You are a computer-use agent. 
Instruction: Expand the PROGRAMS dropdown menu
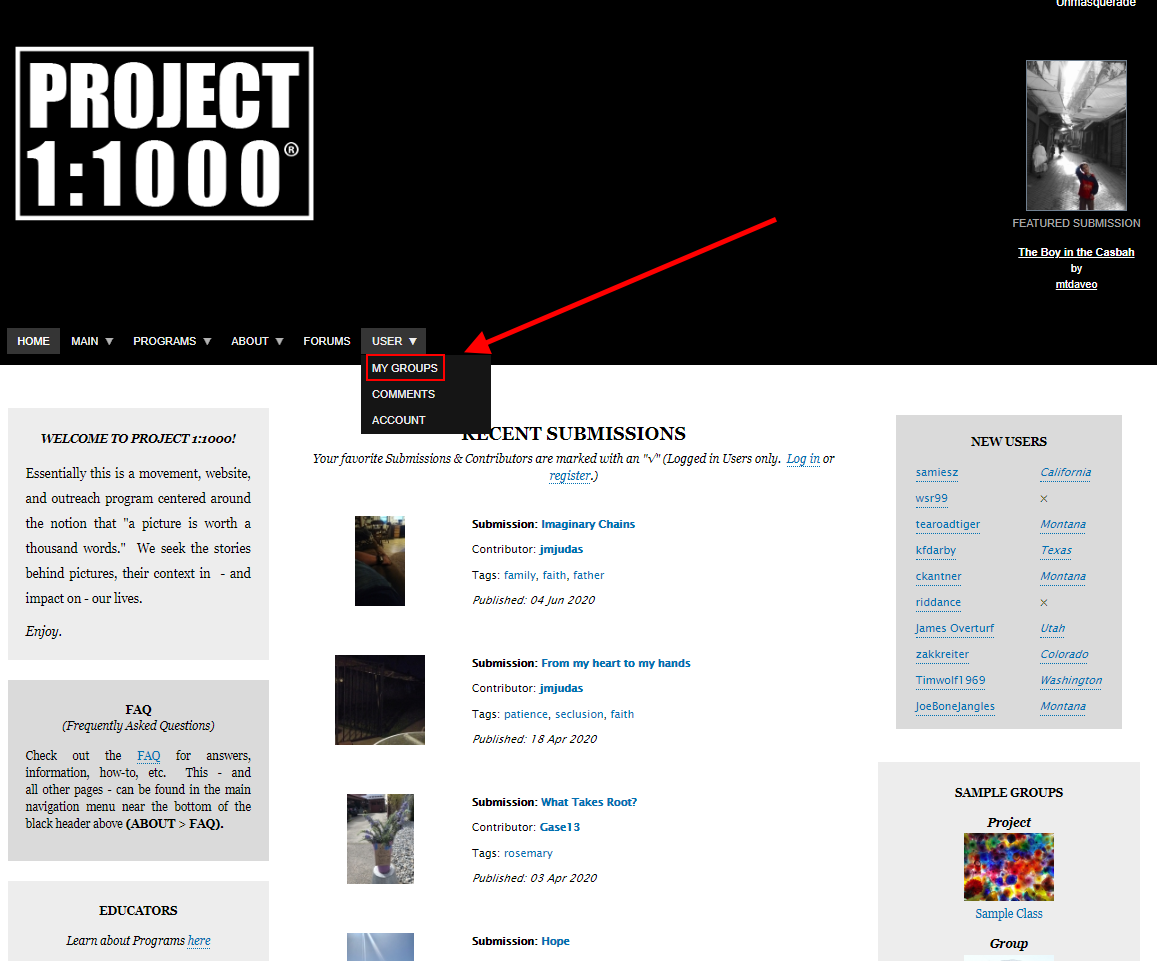(172, 341)
